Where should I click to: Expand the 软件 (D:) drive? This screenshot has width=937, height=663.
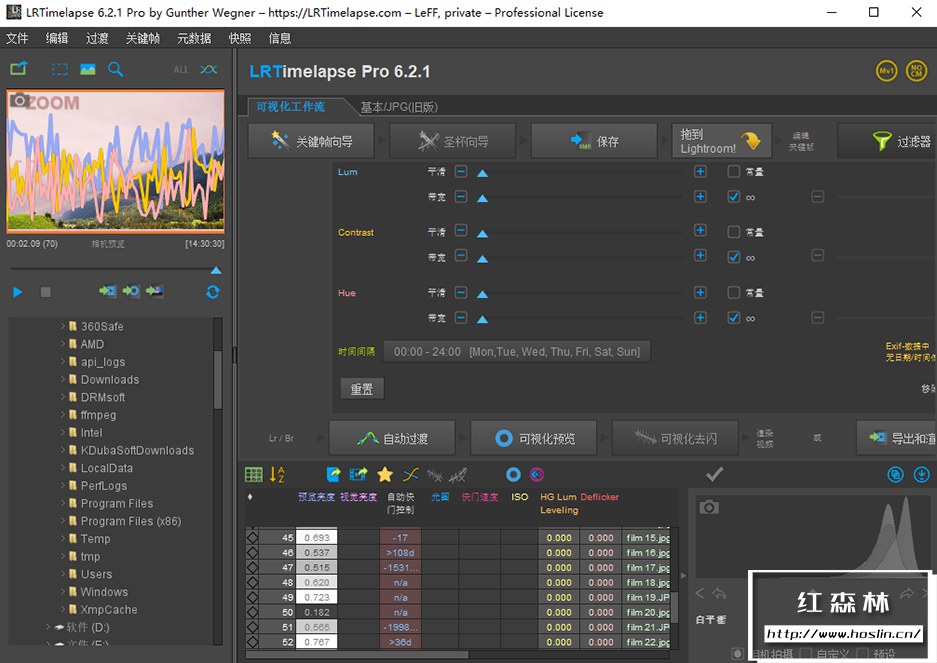48,627
